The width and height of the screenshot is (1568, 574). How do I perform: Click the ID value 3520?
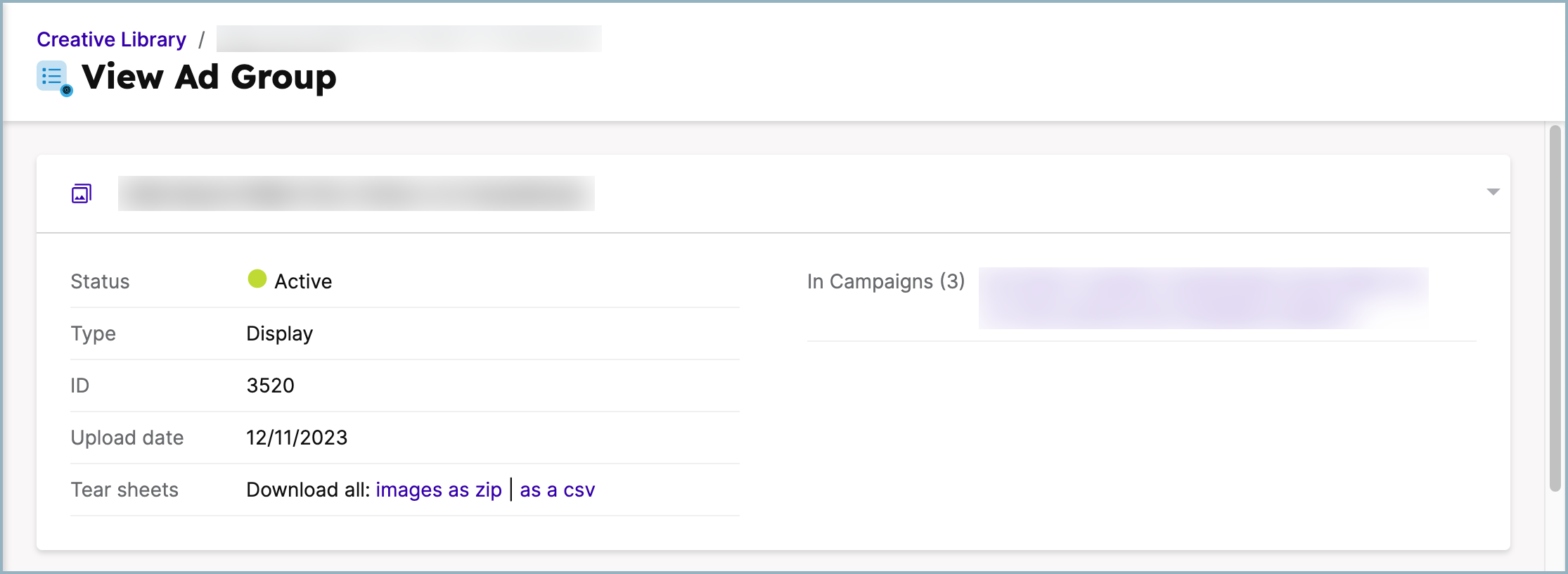[x=270, y=385]
